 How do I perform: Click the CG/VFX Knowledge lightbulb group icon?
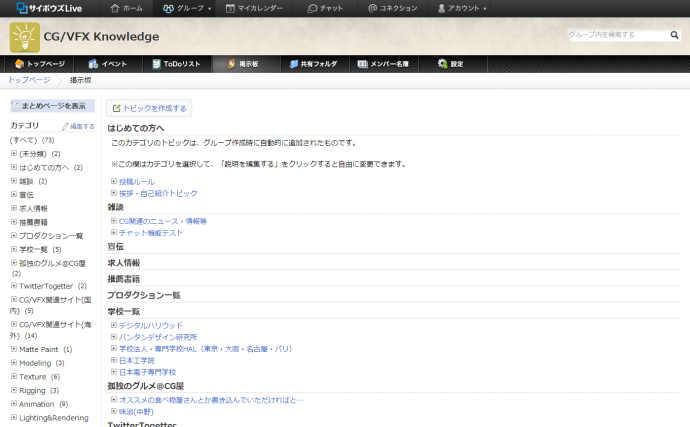click(25, 37)
